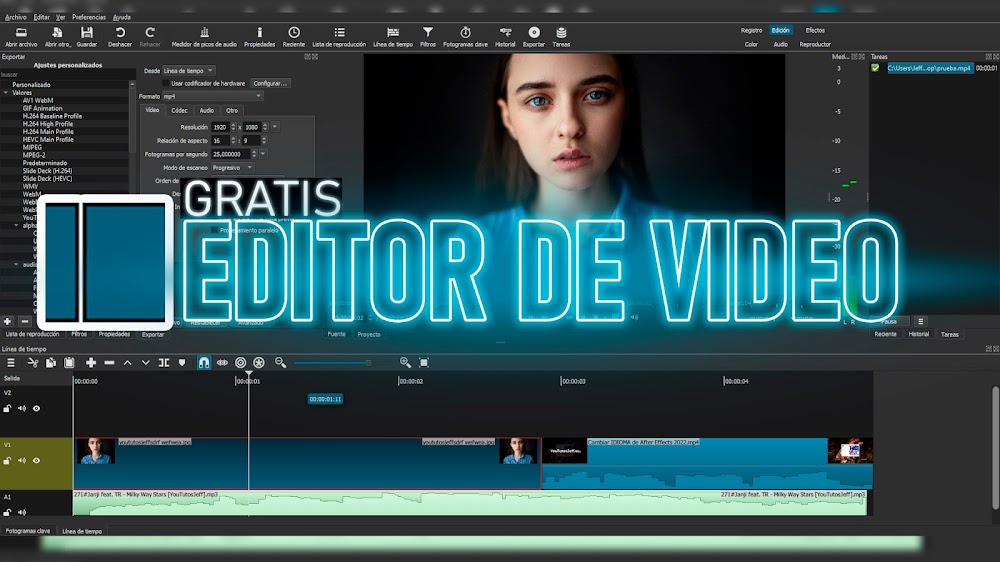Open the timeline hamburger menu icon

coord(11,363)
